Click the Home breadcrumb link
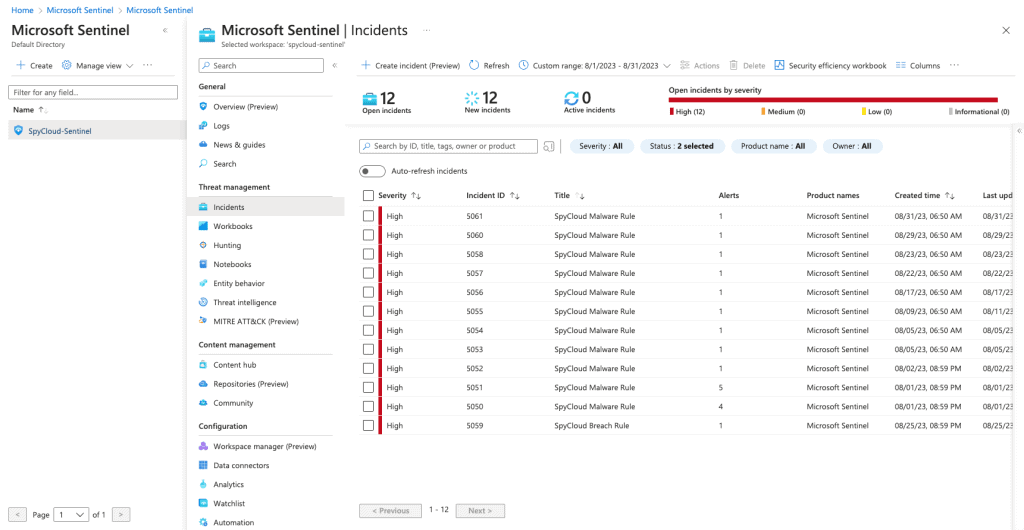 (x=22, y=10)
